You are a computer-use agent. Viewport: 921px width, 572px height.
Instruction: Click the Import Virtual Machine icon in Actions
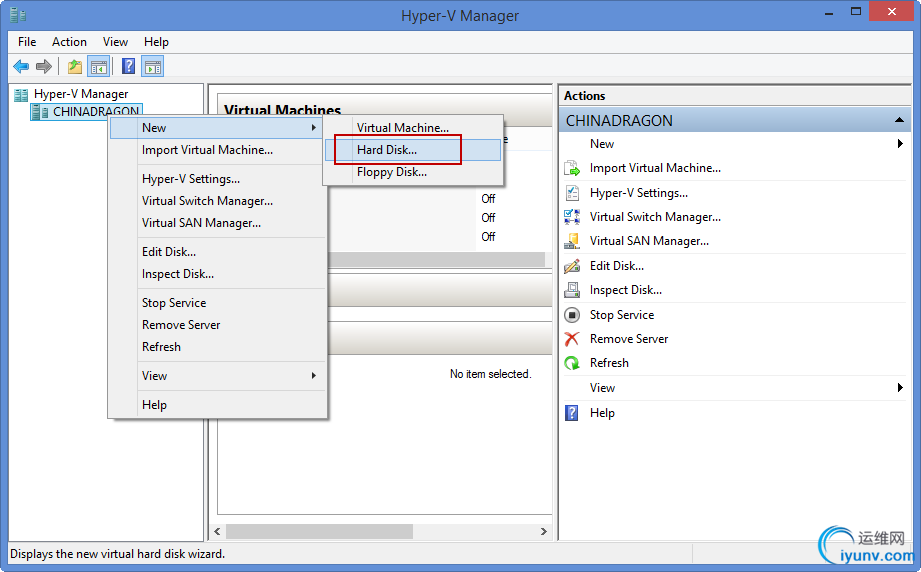(x=572, y=169)
